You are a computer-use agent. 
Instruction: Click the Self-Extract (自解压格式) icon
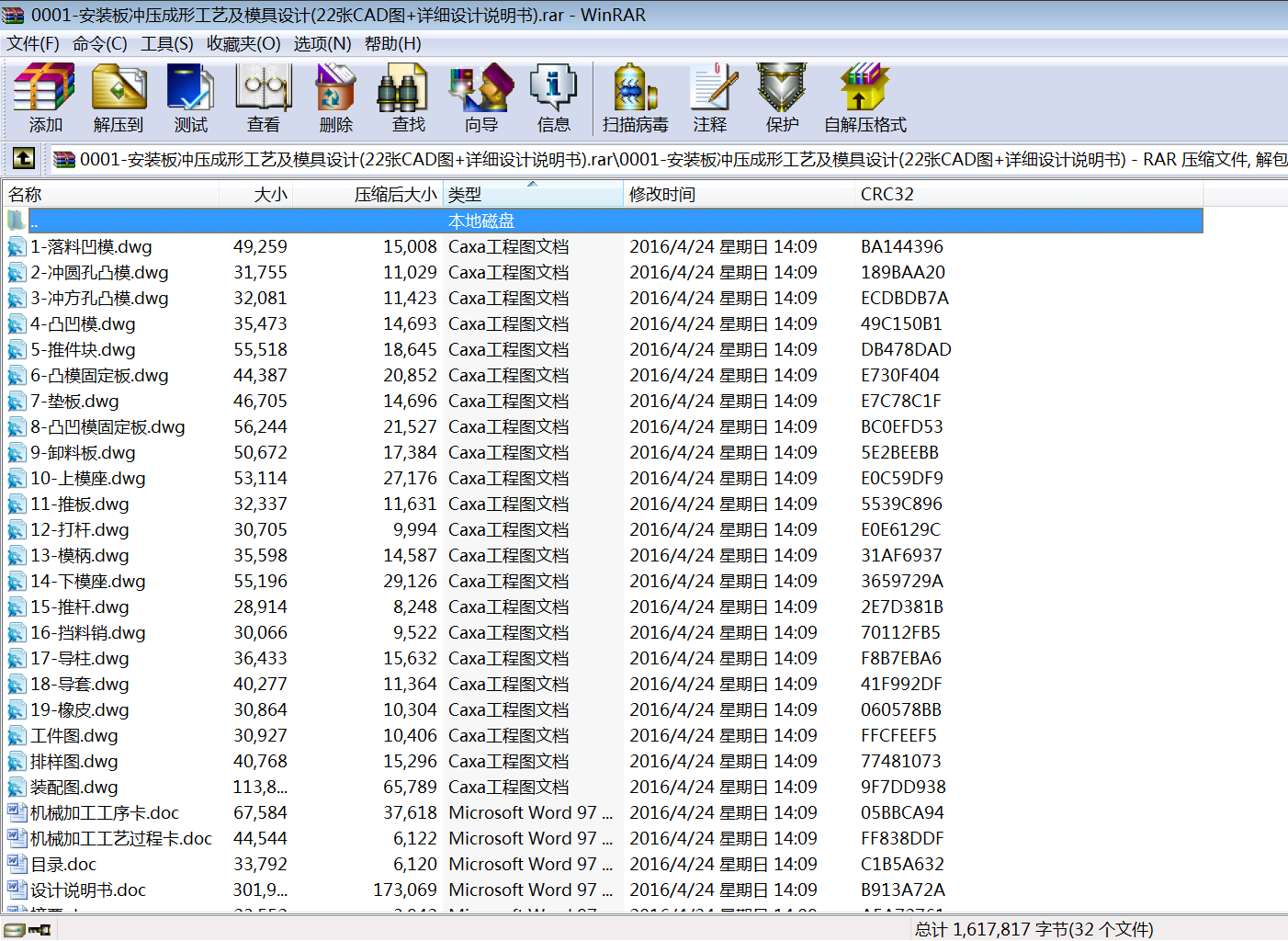(x=864, y=88)
